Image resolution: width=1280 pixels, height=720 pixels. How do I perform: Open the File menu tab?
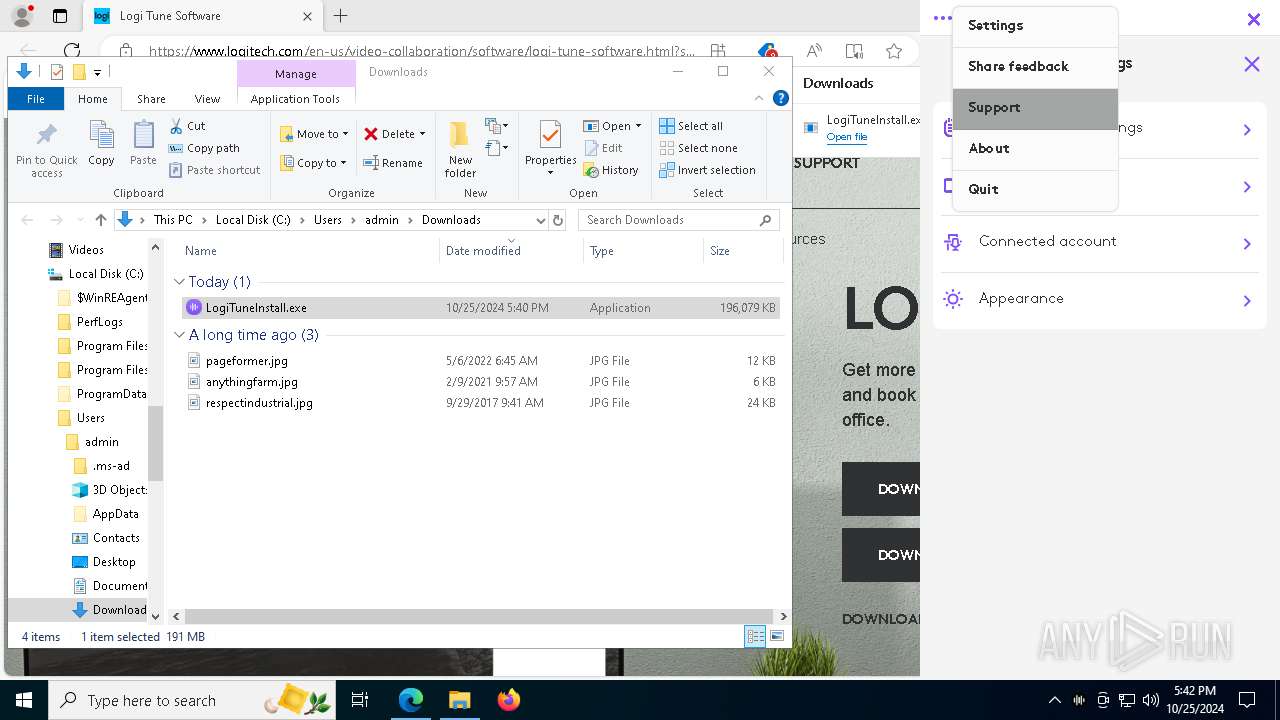[x=36, y=99]
